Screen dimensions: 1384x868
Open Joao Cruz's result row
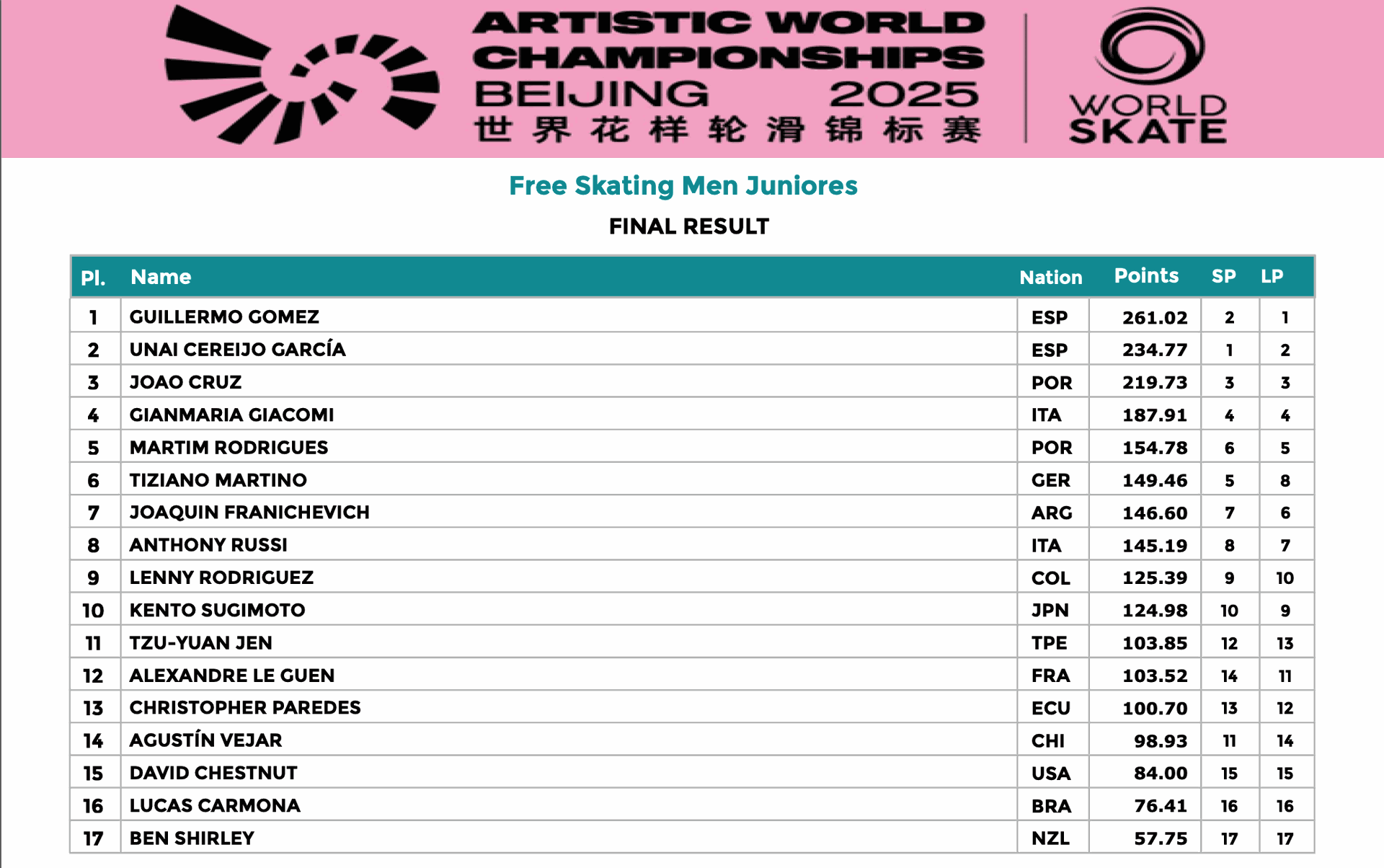coord(185,382)
